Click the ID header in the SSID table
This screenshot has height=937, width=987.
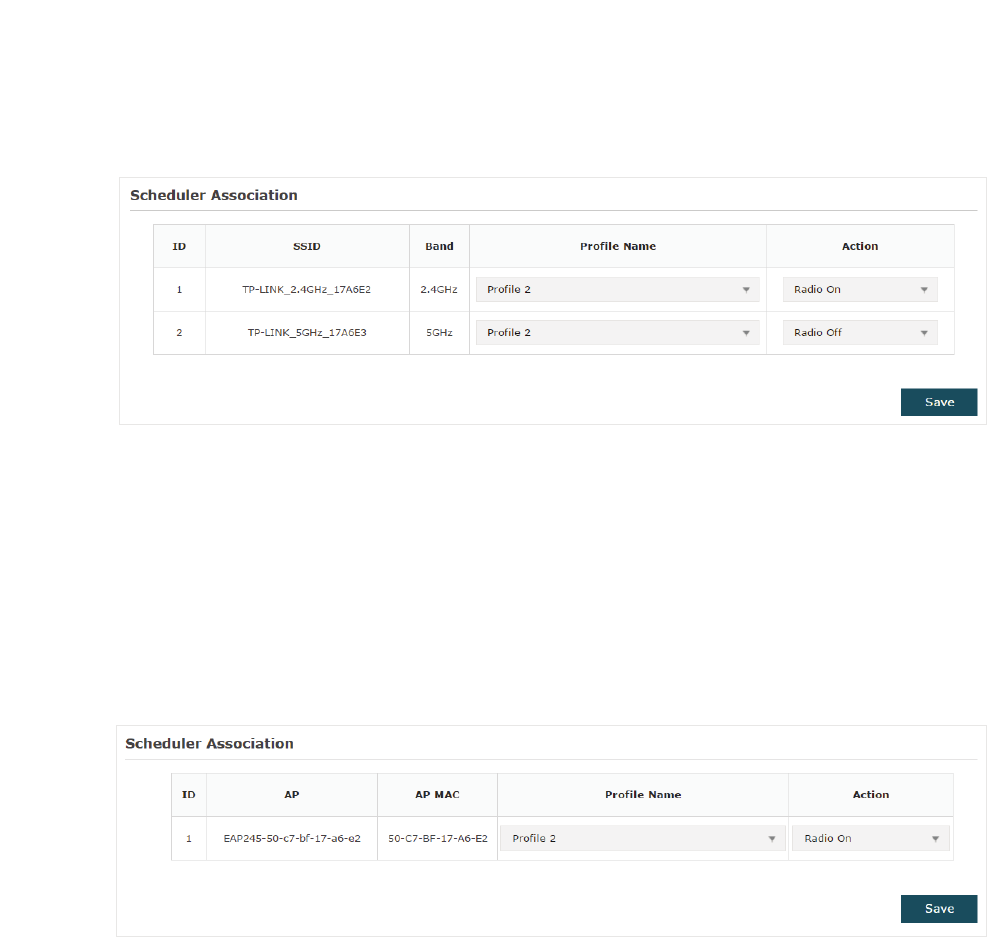(179, 246)
